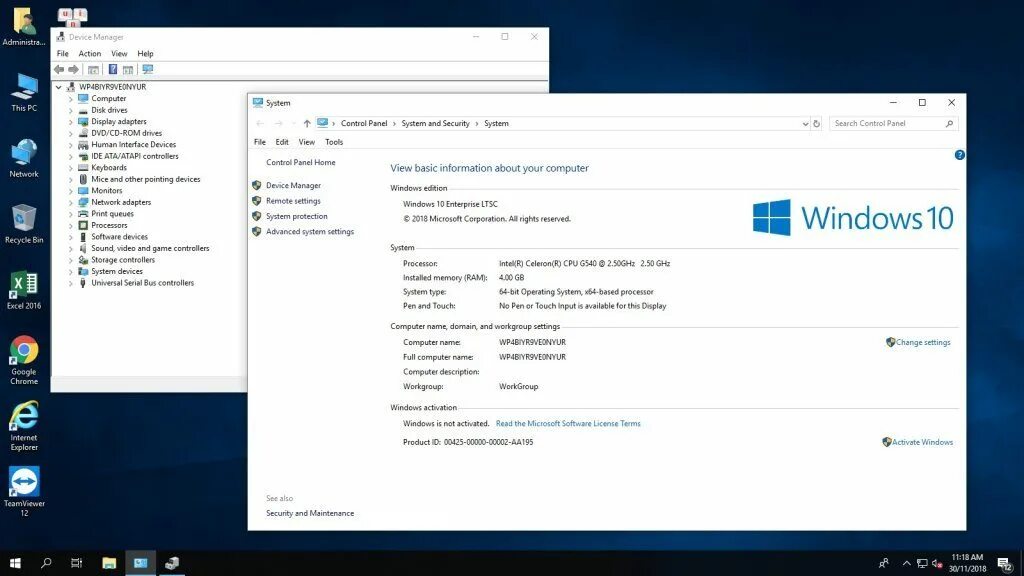Click Device Manager taskbar button
Screen dimensions: 1024x576
tap(172, 563)
